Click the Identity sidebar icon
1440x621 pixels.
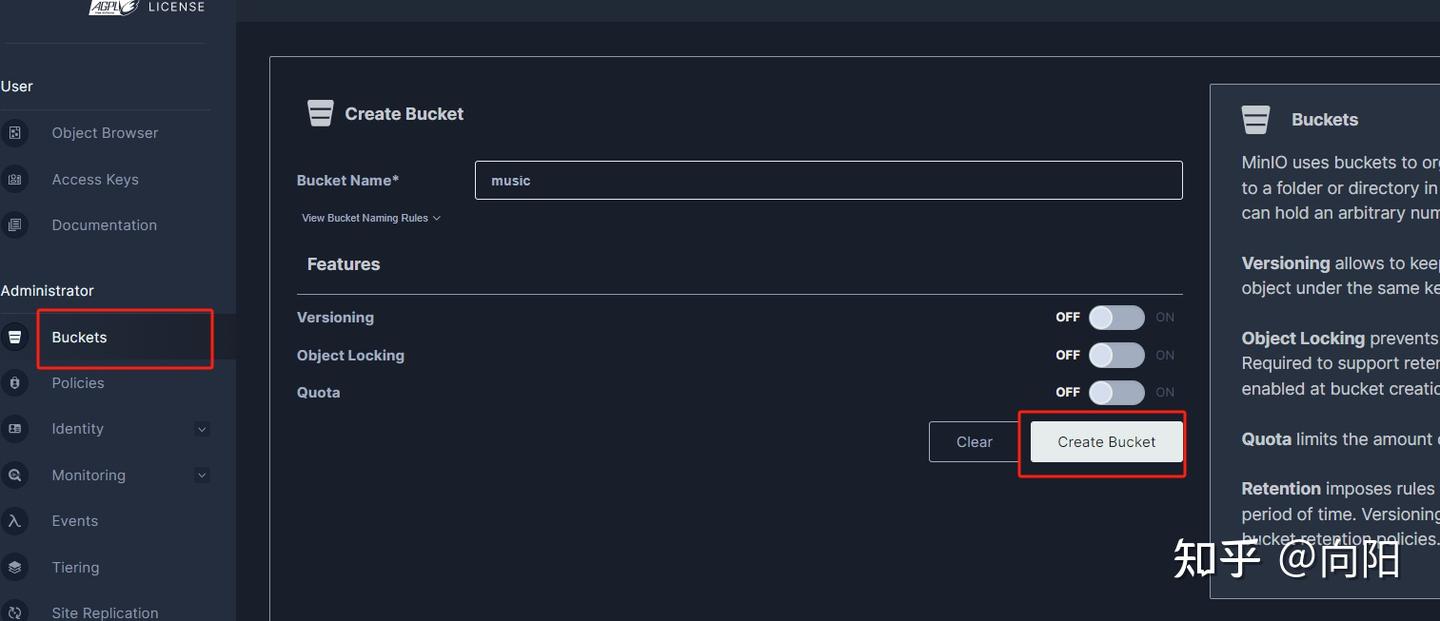[14, 429]
